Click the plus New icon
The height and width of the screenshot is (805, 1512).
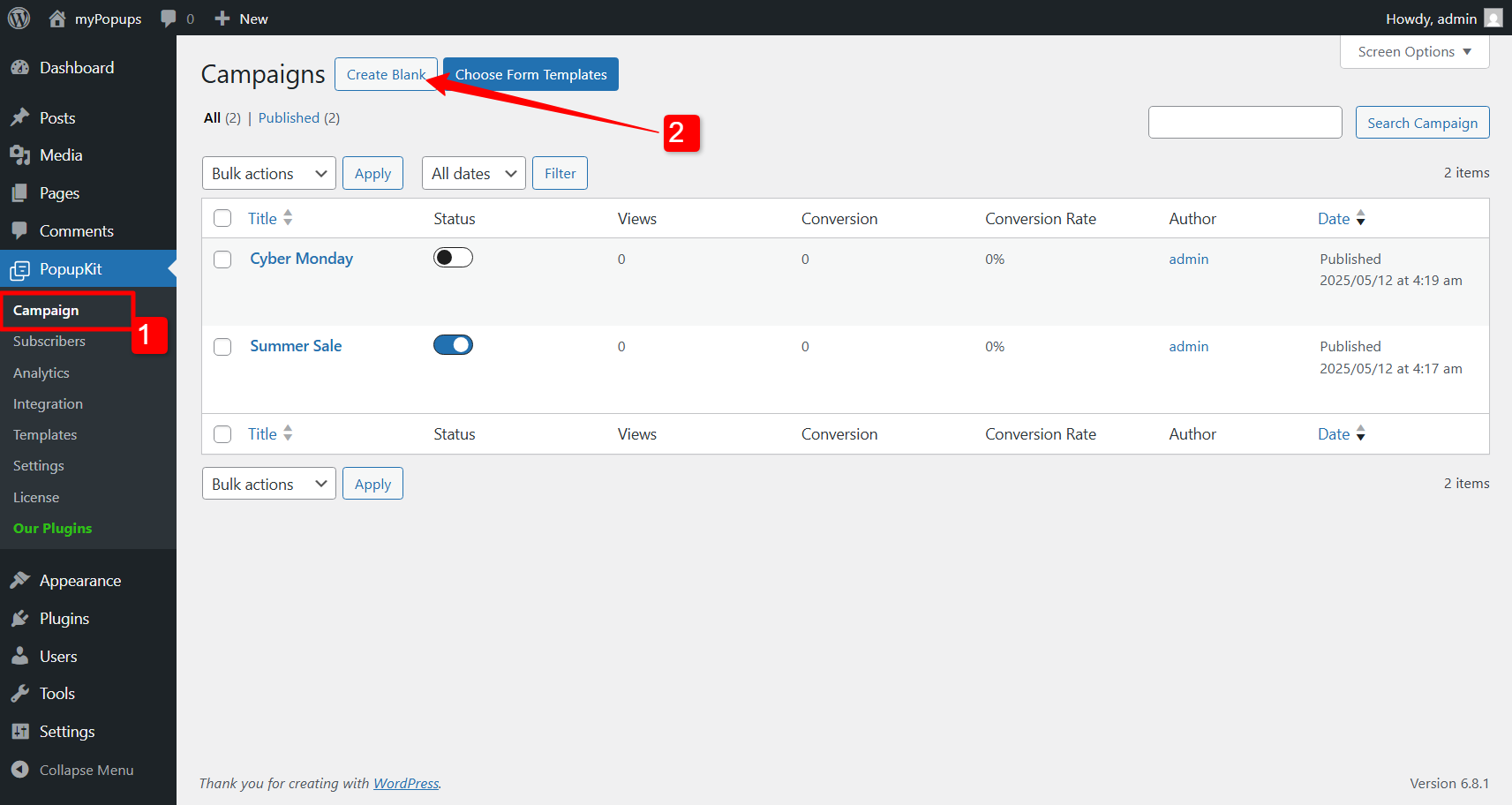click(x=222, y=19)
